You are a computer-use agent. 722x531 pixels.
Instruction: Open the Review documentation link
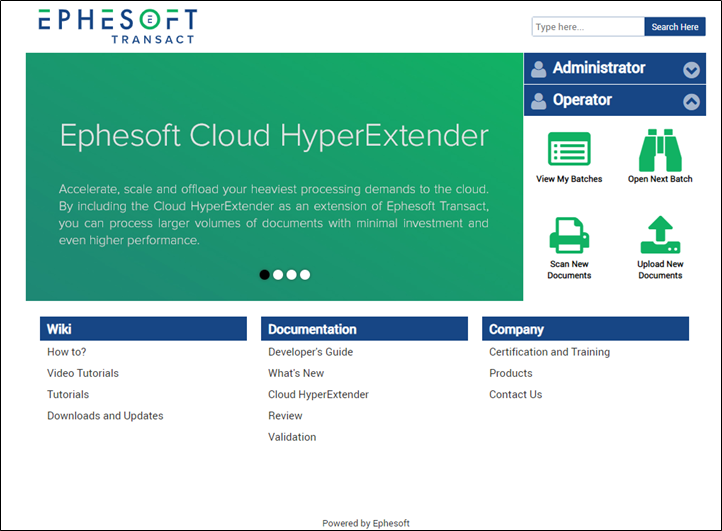285,415
